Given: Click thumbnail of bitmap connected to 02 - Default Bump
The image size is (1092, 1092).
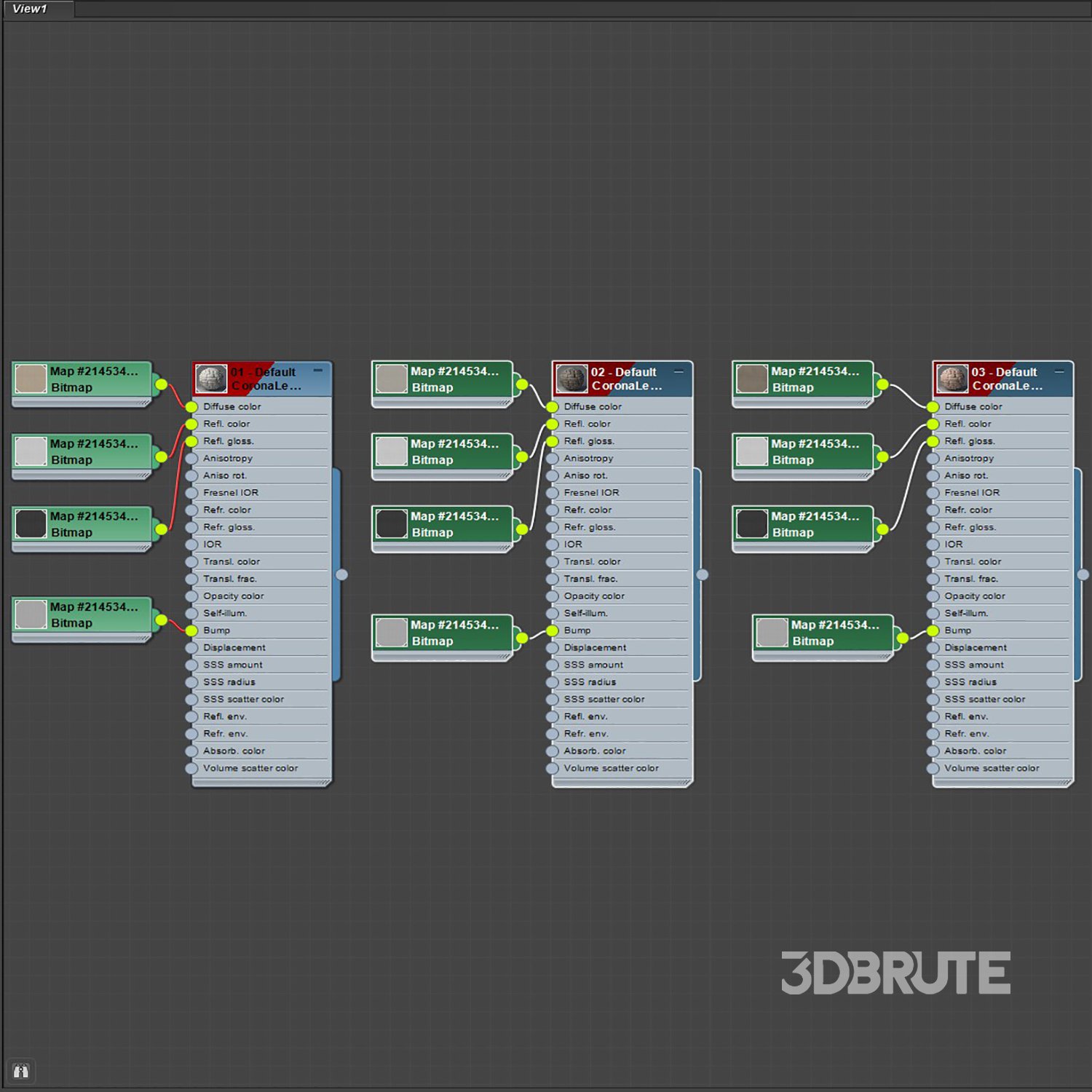Looking at the screenshot, I should coord(391,633).
